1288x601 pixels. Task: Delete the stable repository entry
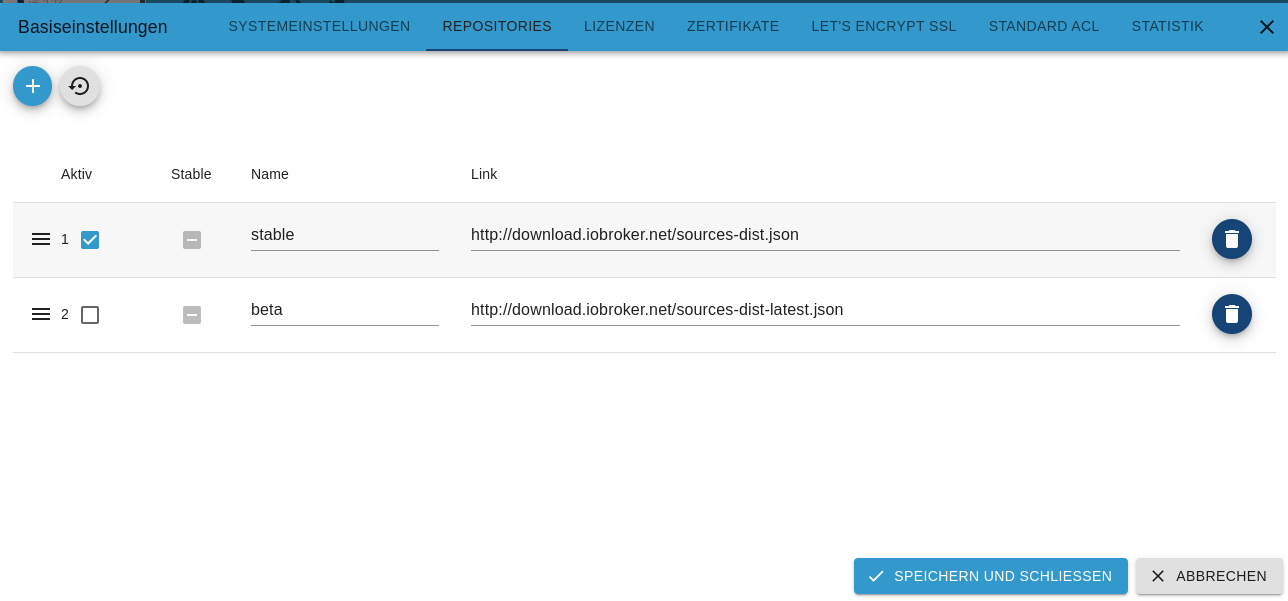click(x=1232, y=239)
